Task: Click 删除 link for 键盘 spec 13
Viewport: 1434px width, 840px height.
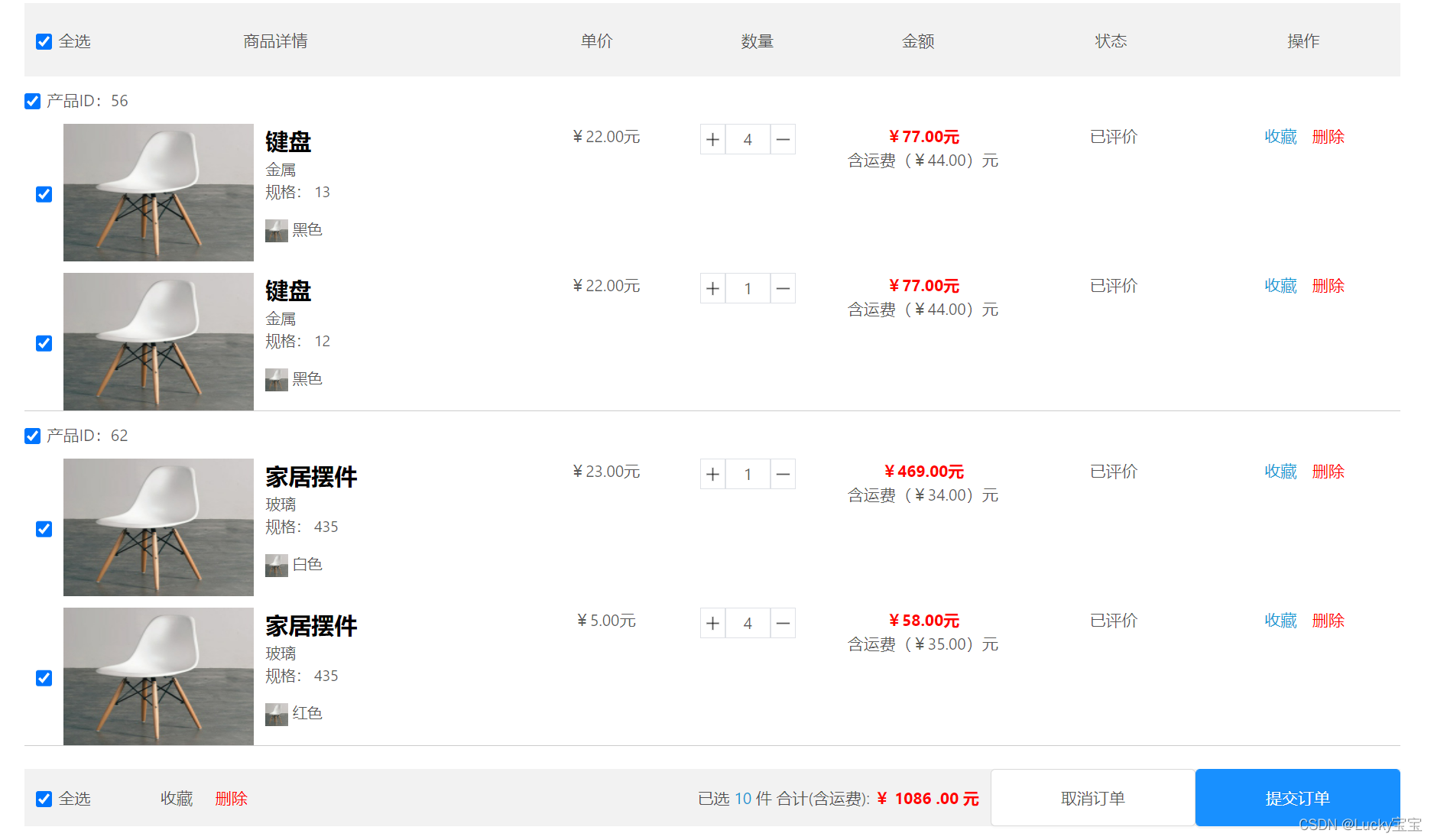Action: [x=1328, y=137]
